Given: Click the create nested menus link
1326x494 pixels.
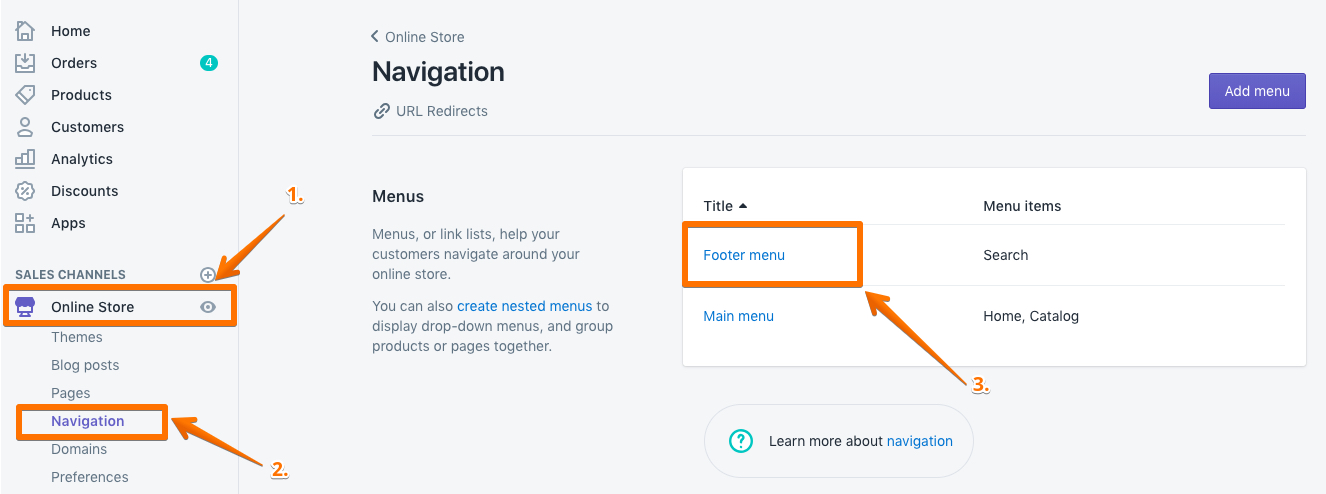Looking at the screenshot, I should (x=524, y=306).
